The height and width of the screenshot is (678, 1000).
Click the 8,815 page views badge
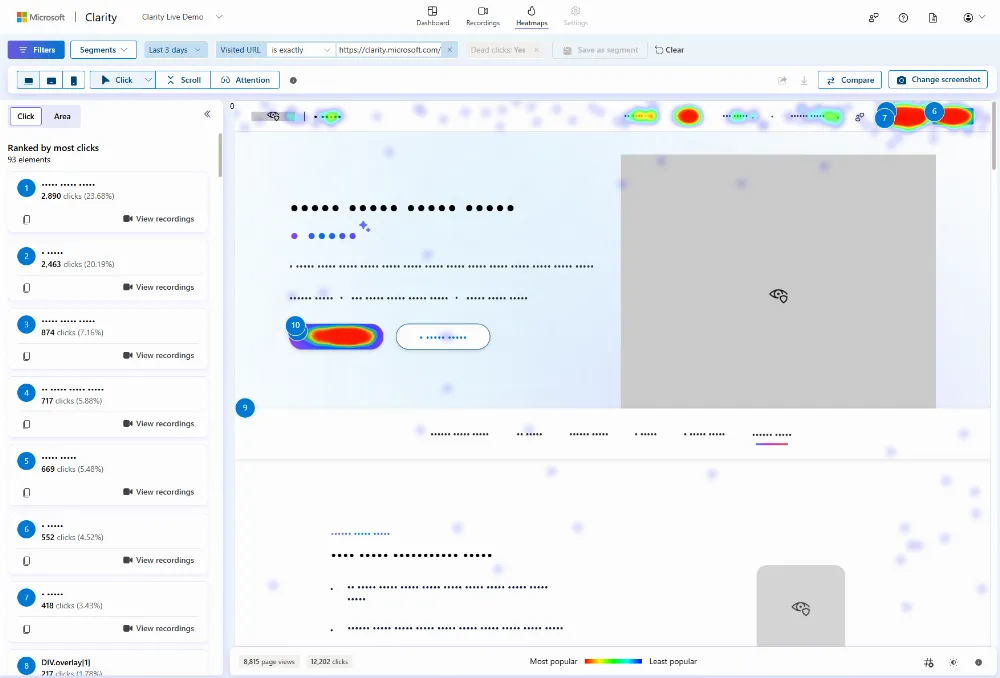pyautogui.click(x=269, y=662)
